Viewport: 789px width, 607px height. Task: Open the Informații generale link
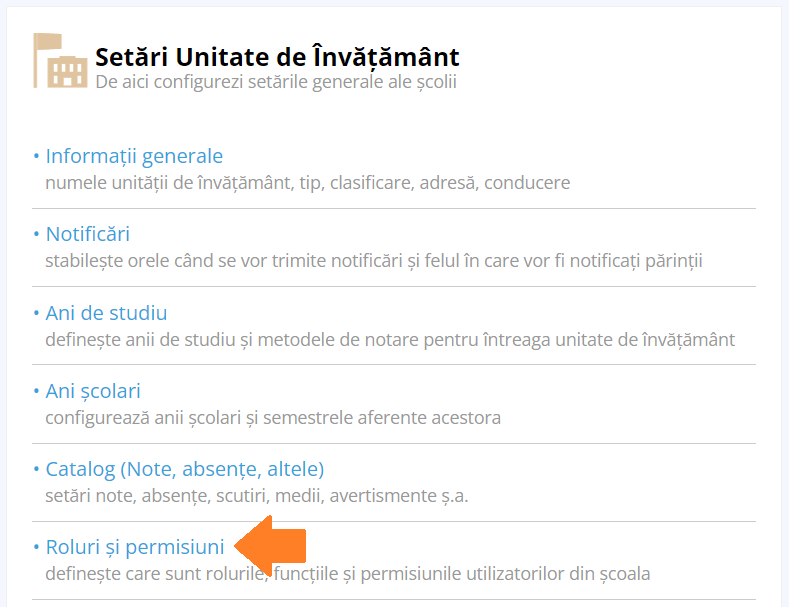click(134, 156)
